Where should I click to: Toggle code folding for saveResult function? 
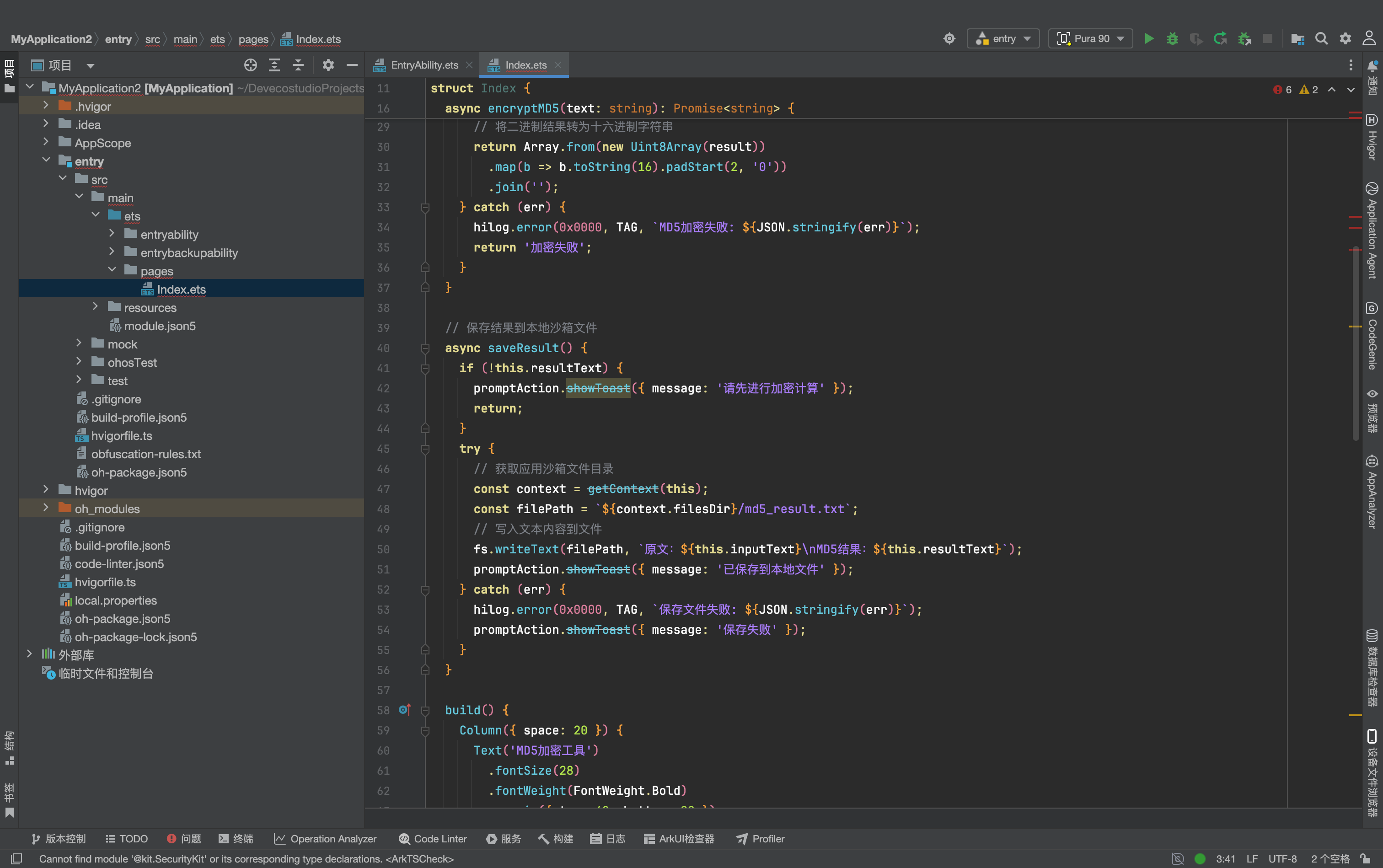[425, 348]
